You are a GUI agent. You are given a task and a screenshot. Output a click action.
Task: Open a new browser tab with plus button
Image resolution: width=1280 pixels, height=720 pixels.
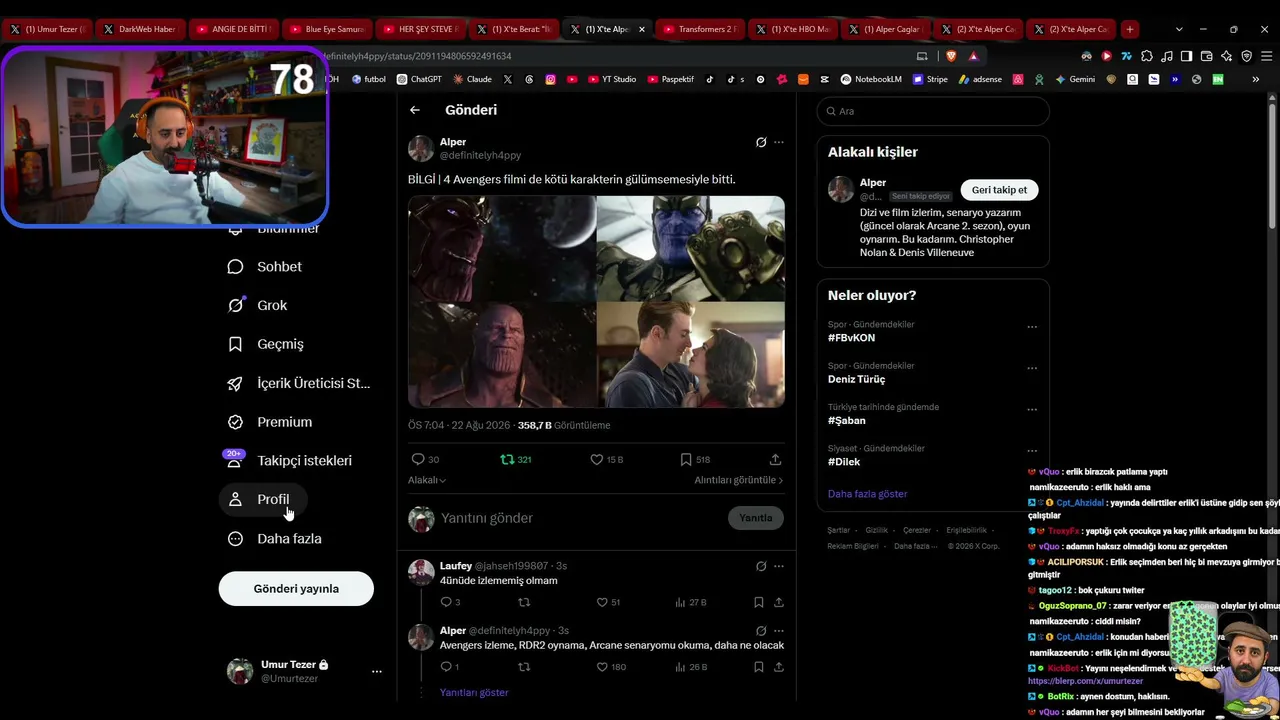(1129, 29)
